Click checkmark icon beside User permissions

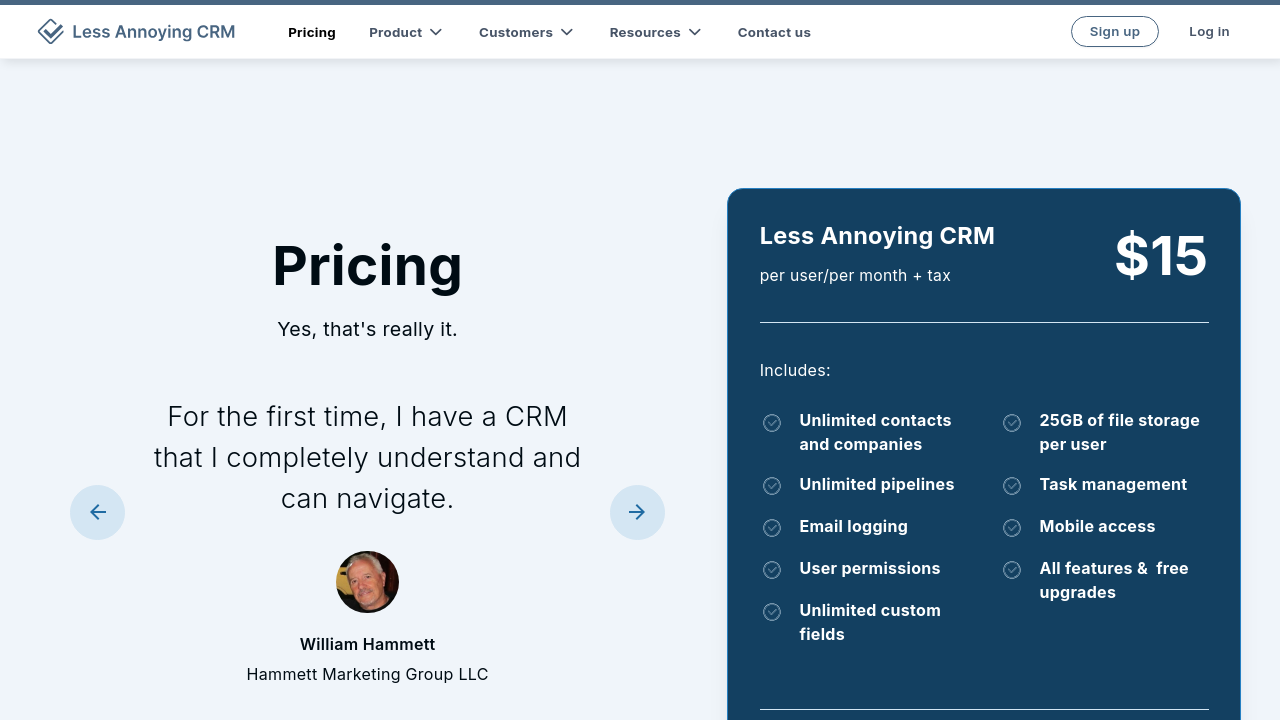coord(772,570)
